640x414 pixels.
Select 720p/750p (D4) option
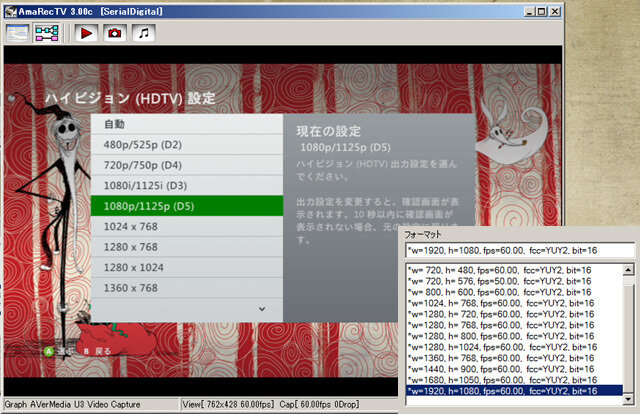tap(187, 165)
